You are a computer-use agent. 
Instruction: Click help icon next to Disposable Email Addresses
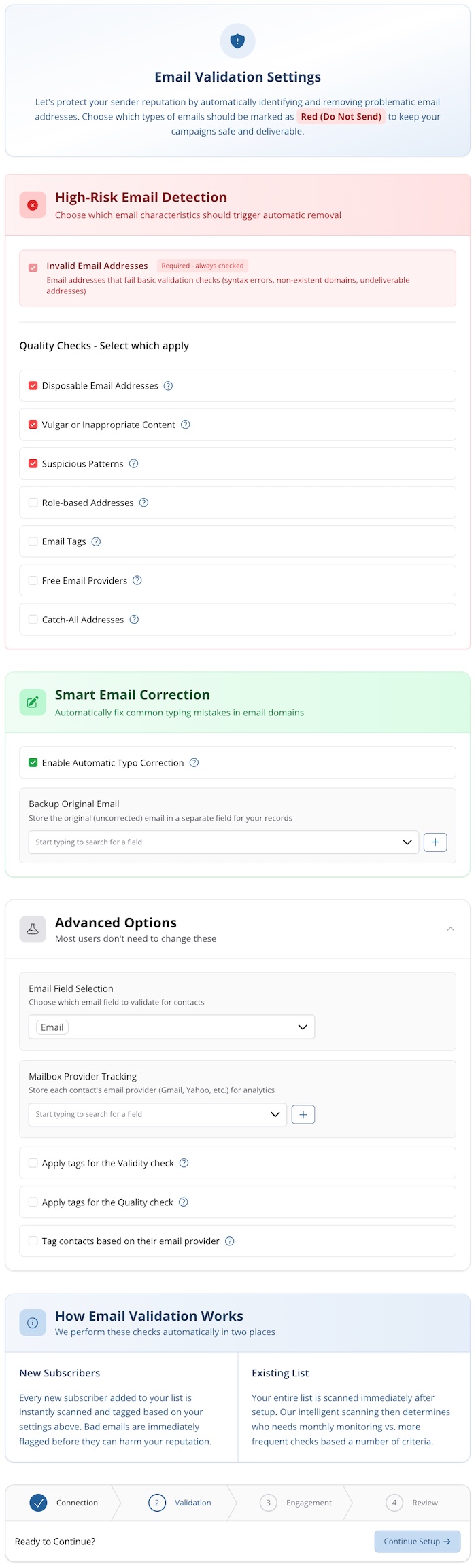point(169,386)
